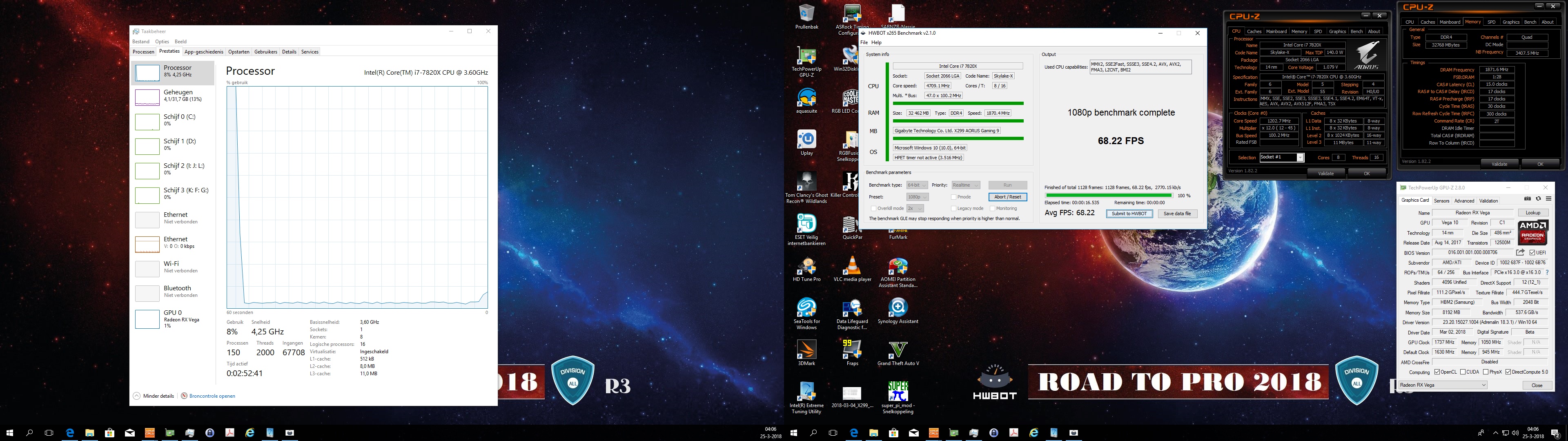Open Bestand menu in Taakbeheer

140,41
